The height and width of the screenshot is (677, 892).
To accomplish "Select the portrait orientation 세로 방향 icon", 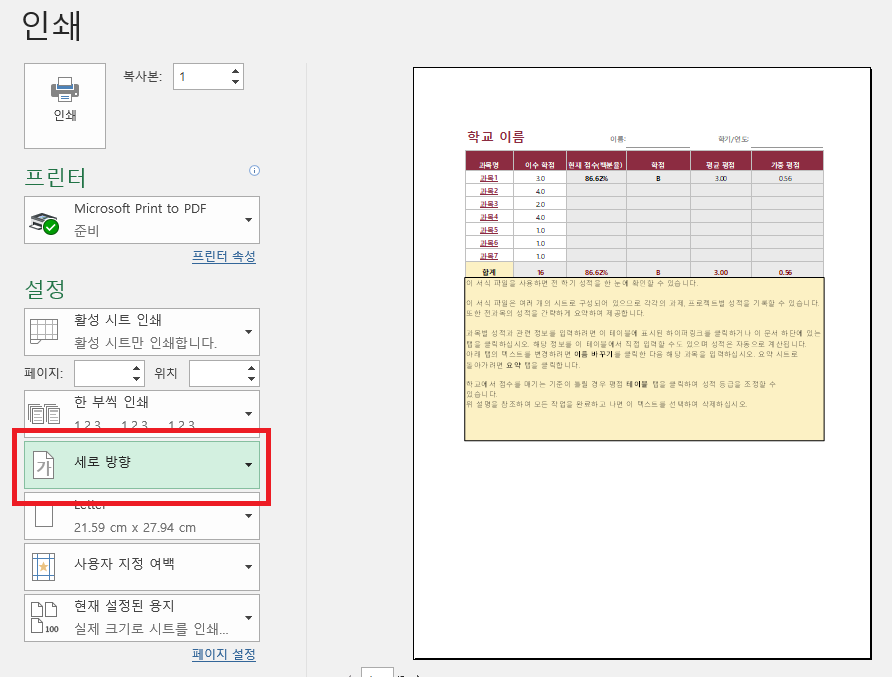I will (44, 465).
